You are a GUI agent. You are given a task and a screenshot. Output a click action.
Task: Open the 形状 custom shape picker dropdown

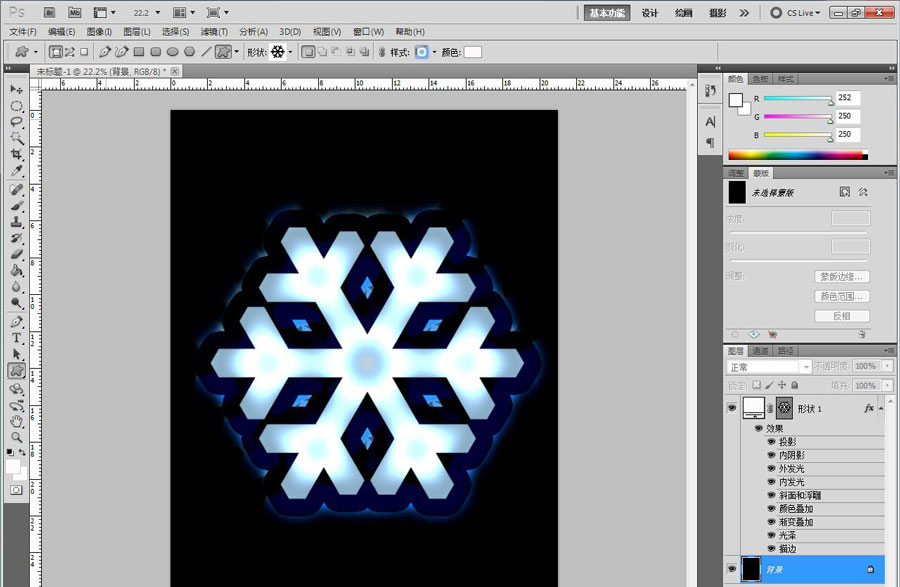[291, 51]
